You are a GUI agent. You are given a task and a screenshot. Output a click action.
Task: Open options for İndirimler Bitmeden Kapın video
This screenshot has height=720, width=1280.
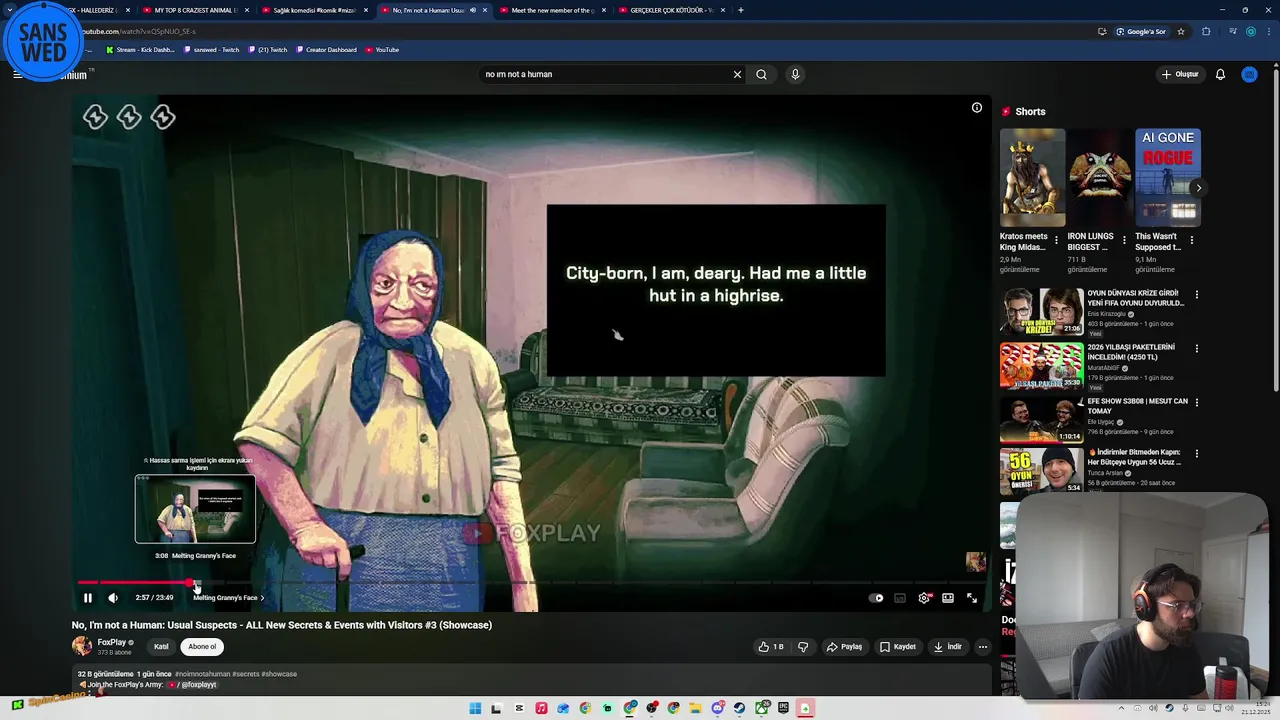click(x=1196, y=454)
